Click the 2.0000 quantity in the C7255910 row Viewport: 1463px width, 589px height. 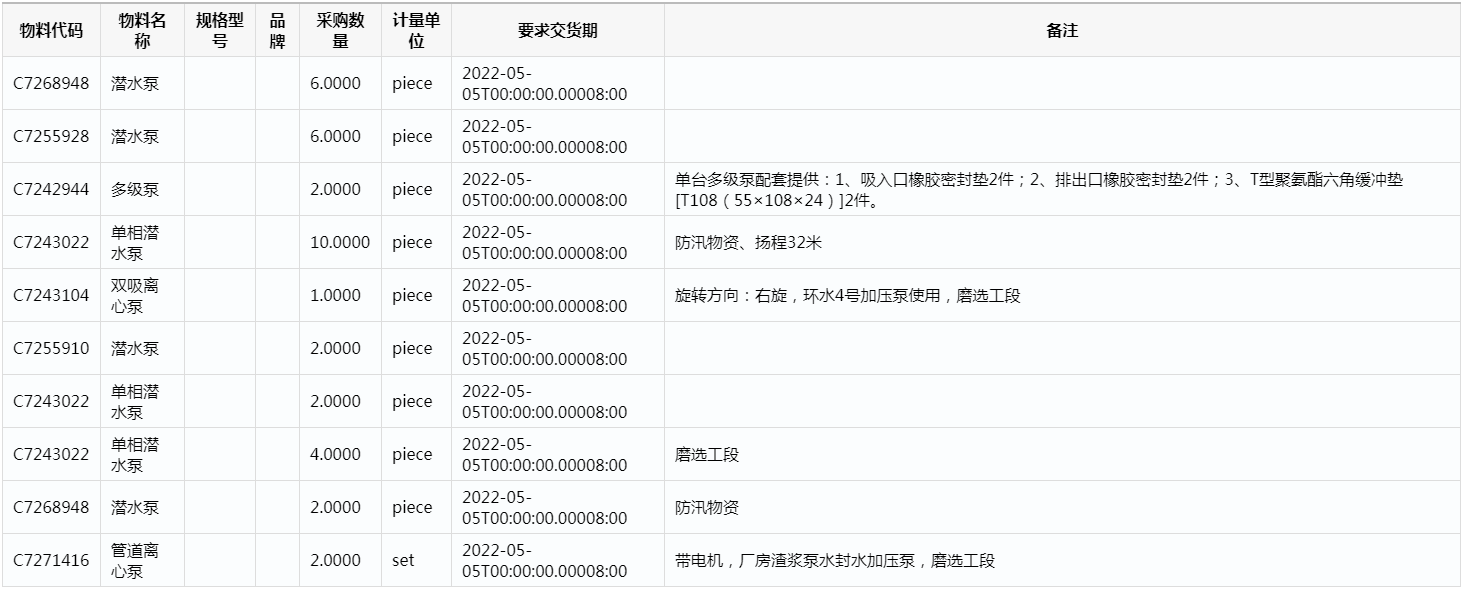[x=336, y=348]
